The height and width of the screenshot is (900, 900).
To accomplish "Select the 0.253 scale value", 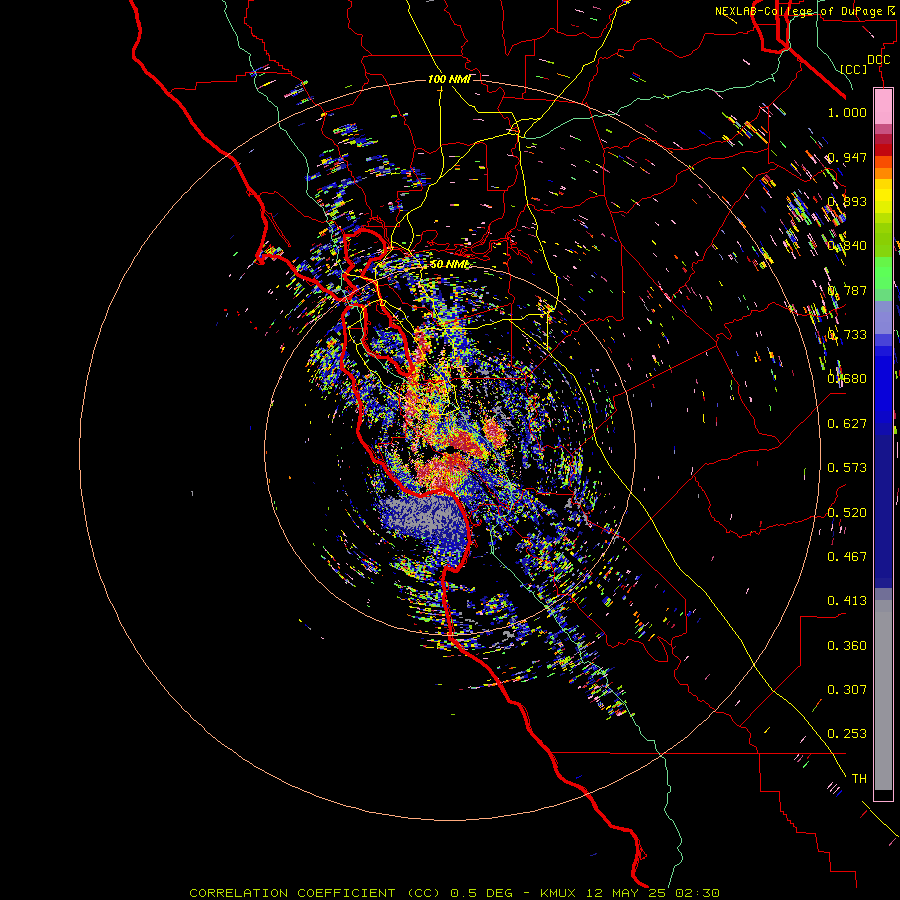I will coord(847,734).
